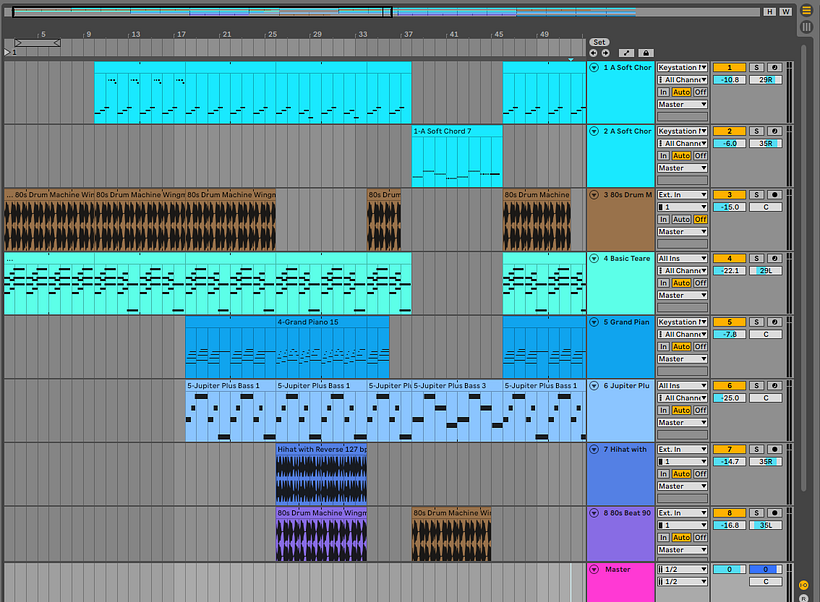820x602 pixels.
Task: Arm track 5 Grand Pian
Action: [775, 322]
